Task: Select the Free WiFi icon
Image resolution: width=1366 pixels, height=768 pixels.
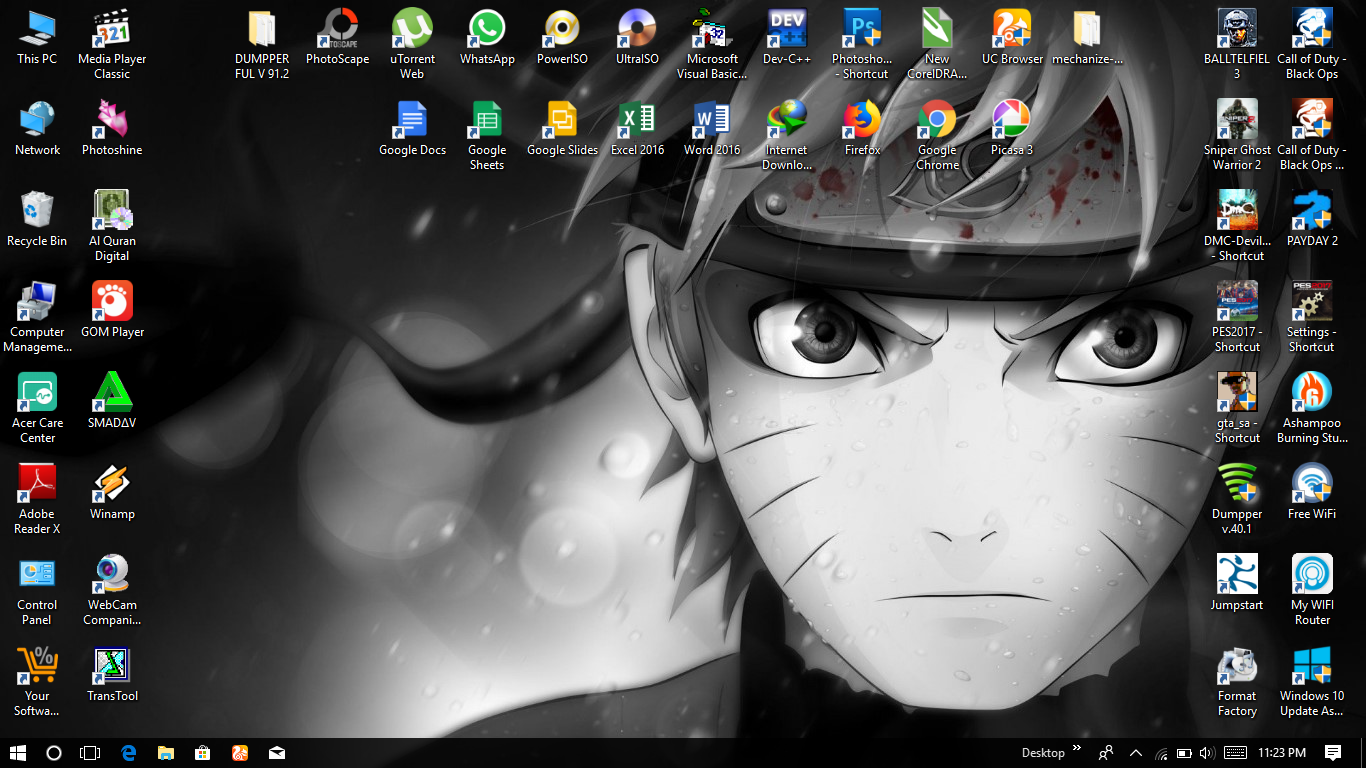Action: [x=1312, y=484]
